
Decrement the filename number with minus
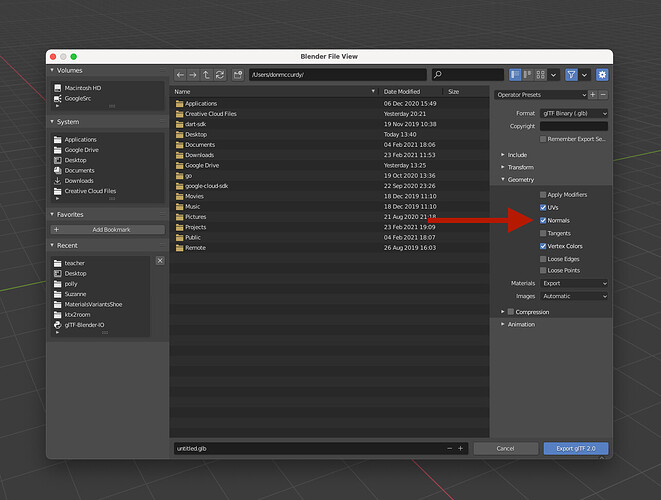[x=450, y=449]
